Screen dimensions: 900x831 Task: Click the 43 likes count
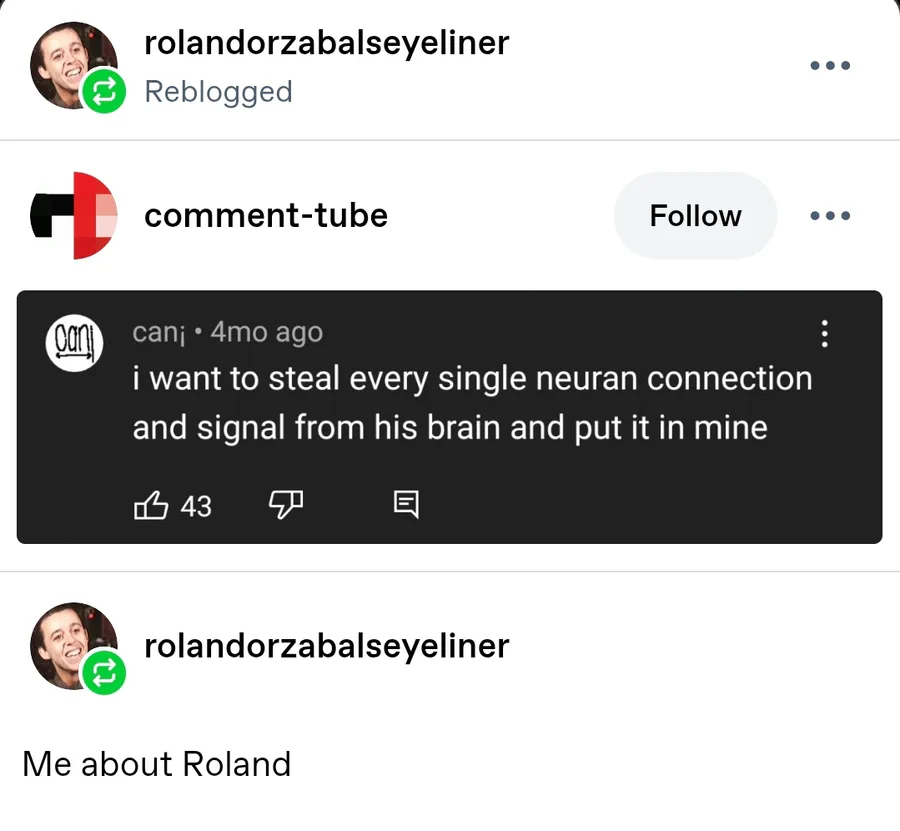point(196,507)
